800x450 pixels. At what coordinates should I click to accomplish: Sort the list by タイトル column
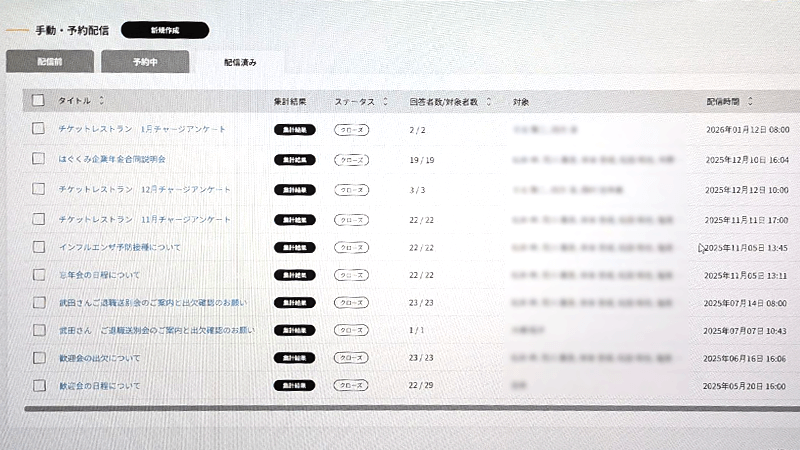click(x=101, y=101)
